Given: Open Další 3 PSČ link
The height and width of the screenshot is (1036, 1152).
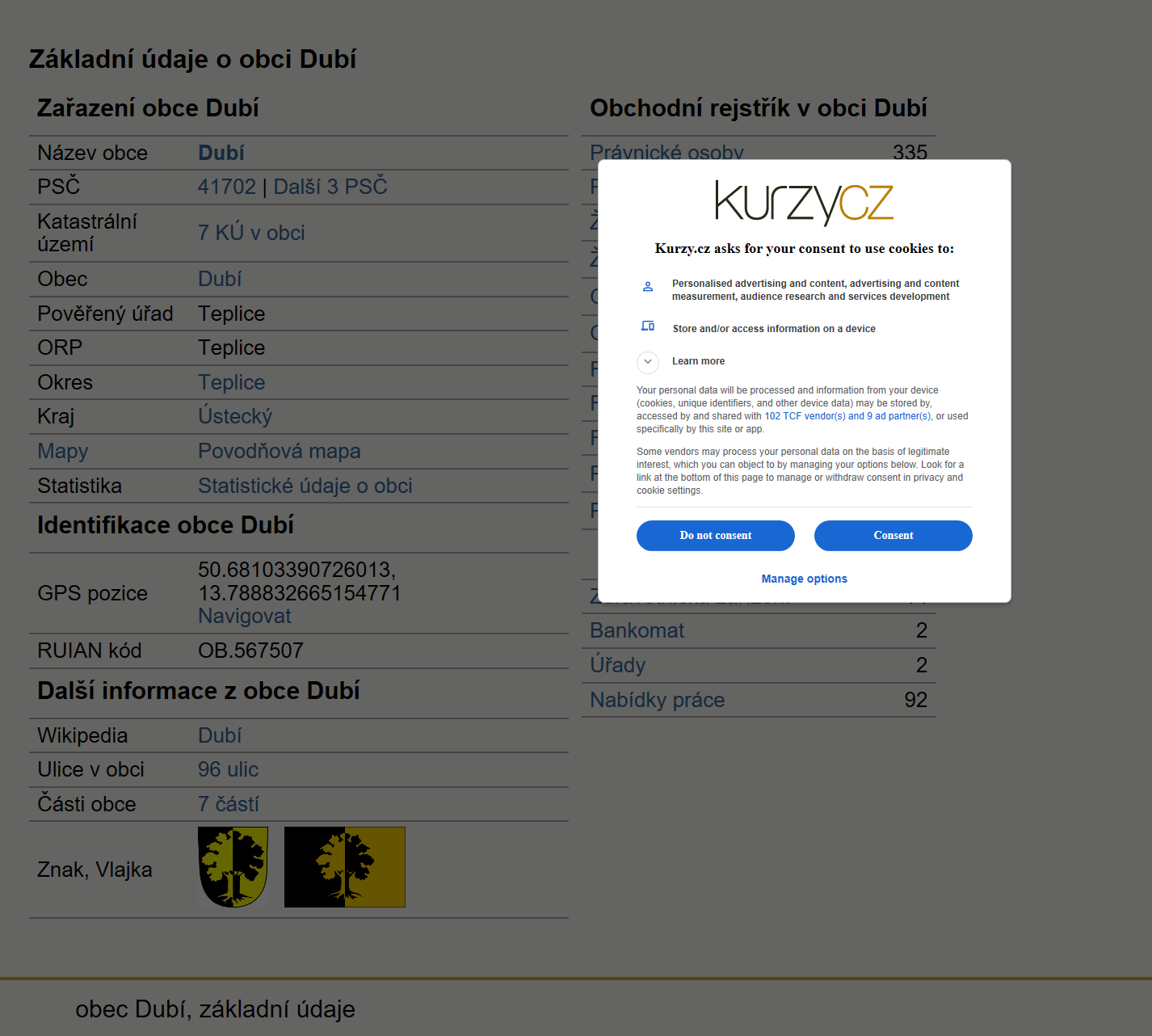Looking at the screenshot, I should click(x=330, y=187).
